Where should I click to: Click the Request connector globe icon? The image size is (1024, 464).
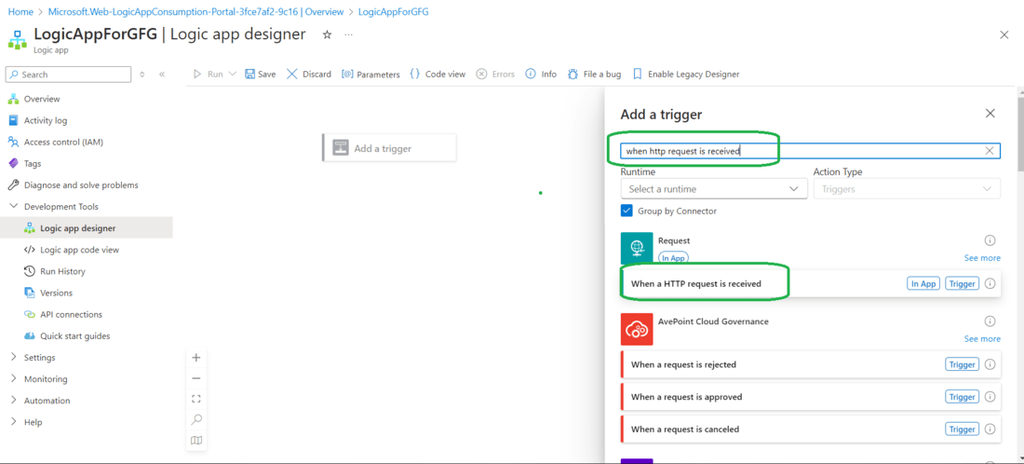coord(637,248)
